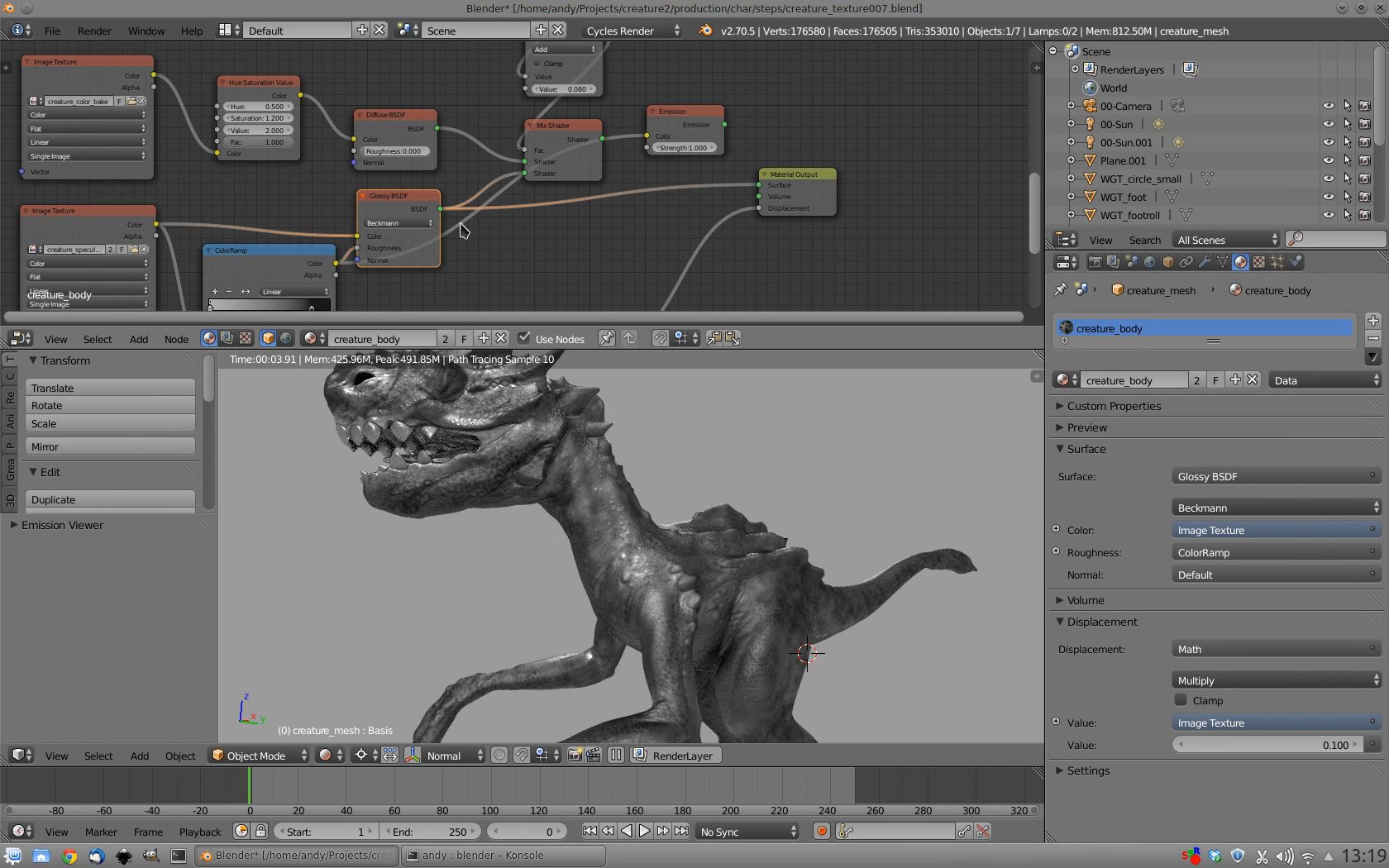Remove the material slot with minus button

[x=1372, y=338]
